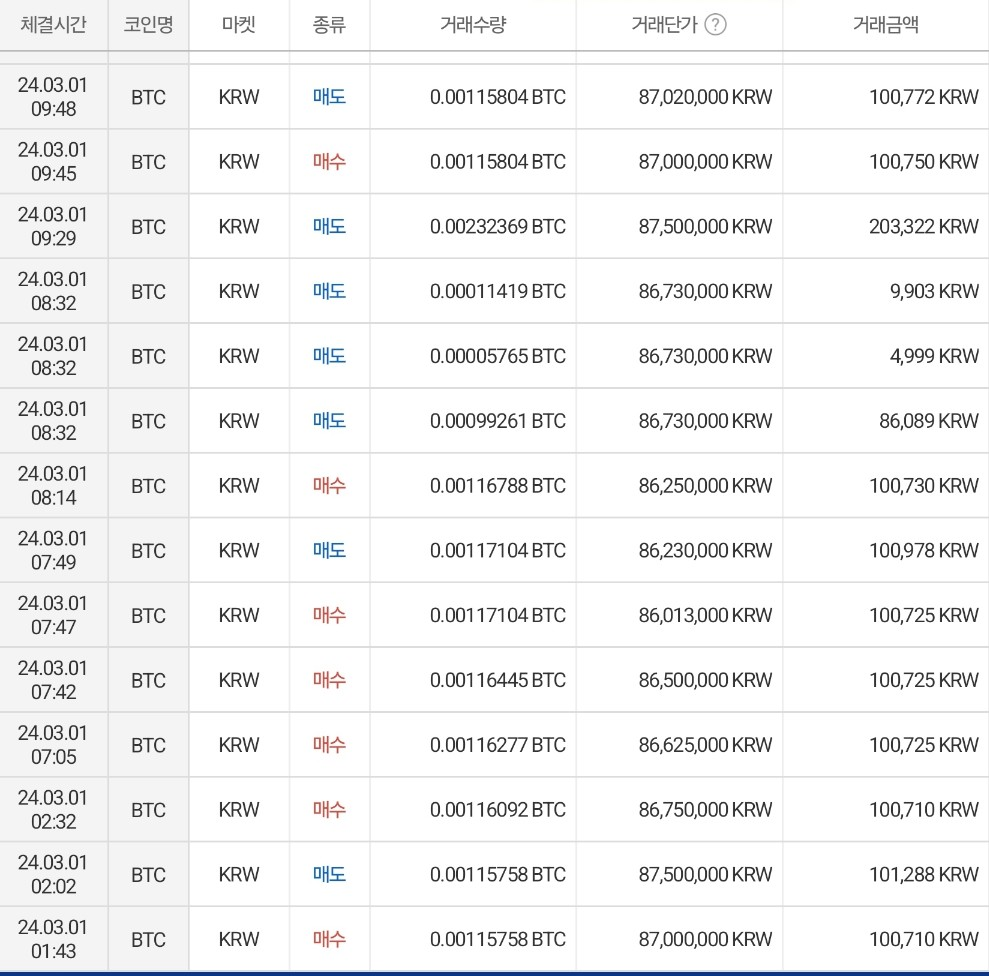Screen dimensions: 989x976
Task: Click unit price 87,020,000 KRW
Action: point(705,97)
